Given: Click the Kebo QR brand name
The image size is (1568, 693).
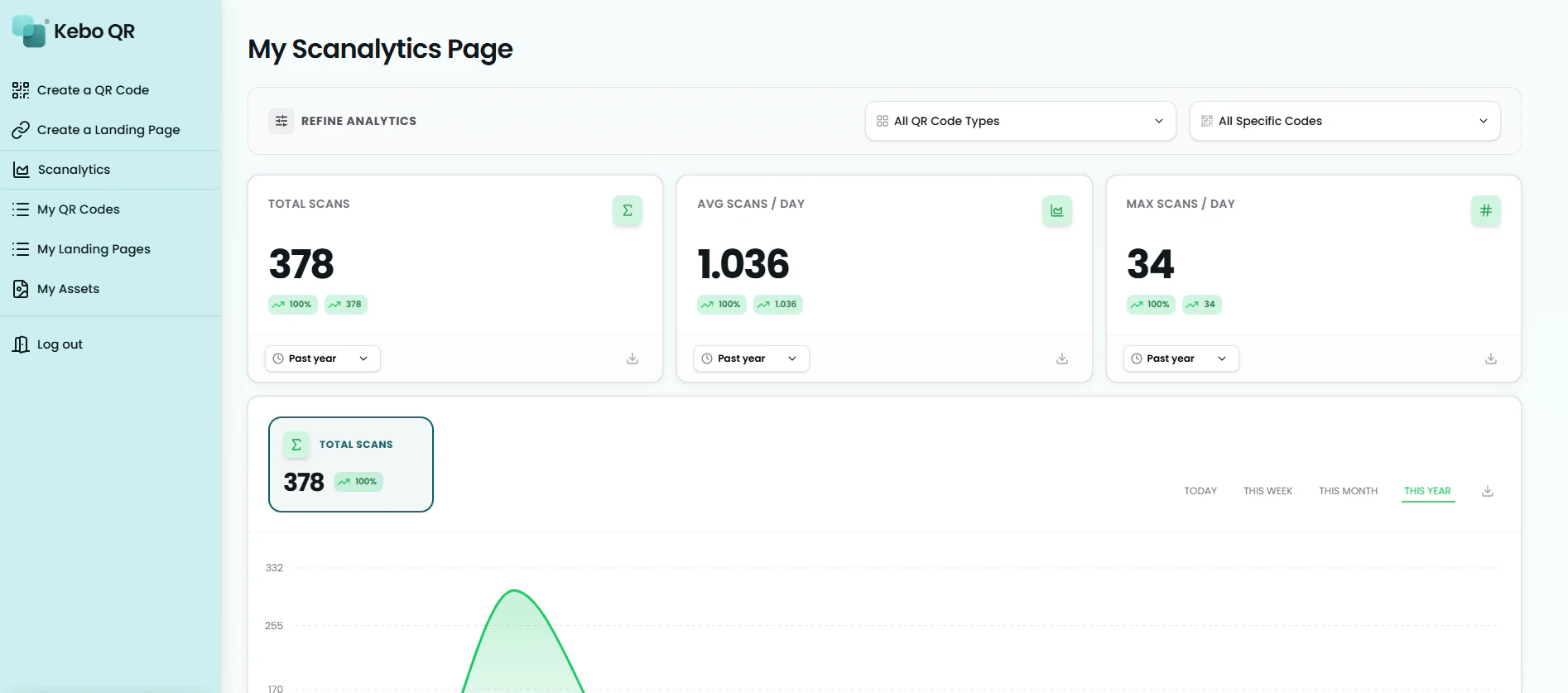Looking at the screenshot, I should click(94, 31).
